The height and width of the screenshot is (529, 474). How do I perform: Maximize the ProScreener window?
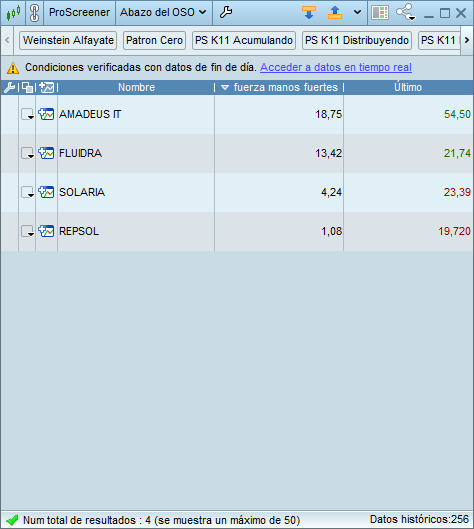click(x=445, y=13)
